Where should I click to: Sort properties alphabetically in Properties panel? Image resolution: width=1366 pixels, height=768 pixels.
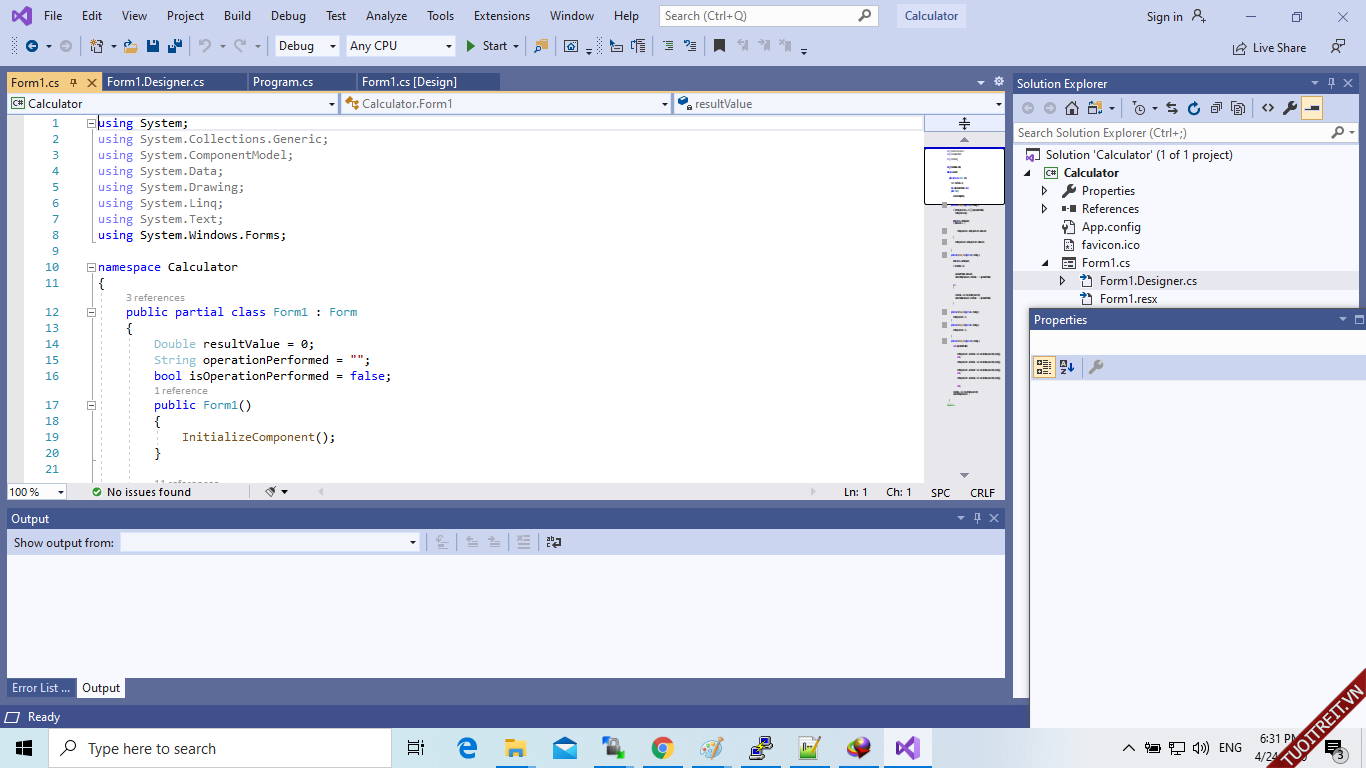[1067, 367]
